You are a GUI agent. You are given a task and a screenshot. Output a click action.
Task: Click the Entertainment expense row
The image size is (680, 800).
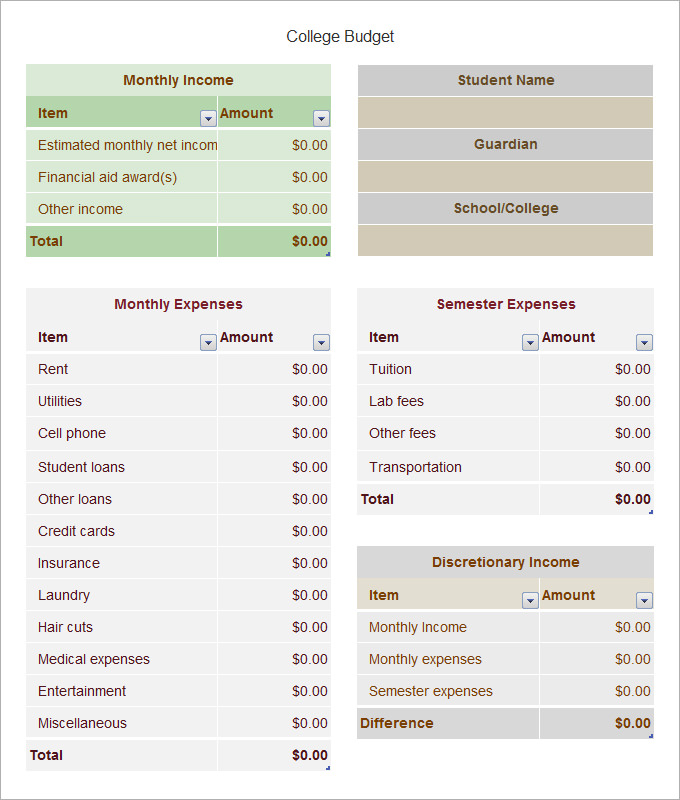(82, 691)
